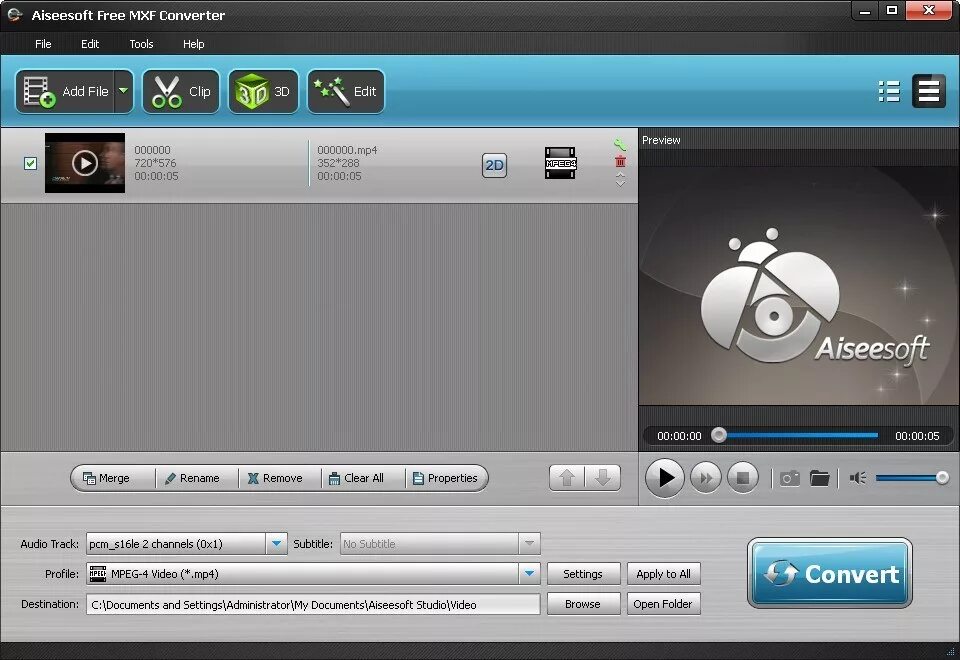Viewport: 960px width, 660px height.
Task: Toggle the 2D mode badge for 000000.mp4
Action: pyautogui.click(x=494, y=165)
